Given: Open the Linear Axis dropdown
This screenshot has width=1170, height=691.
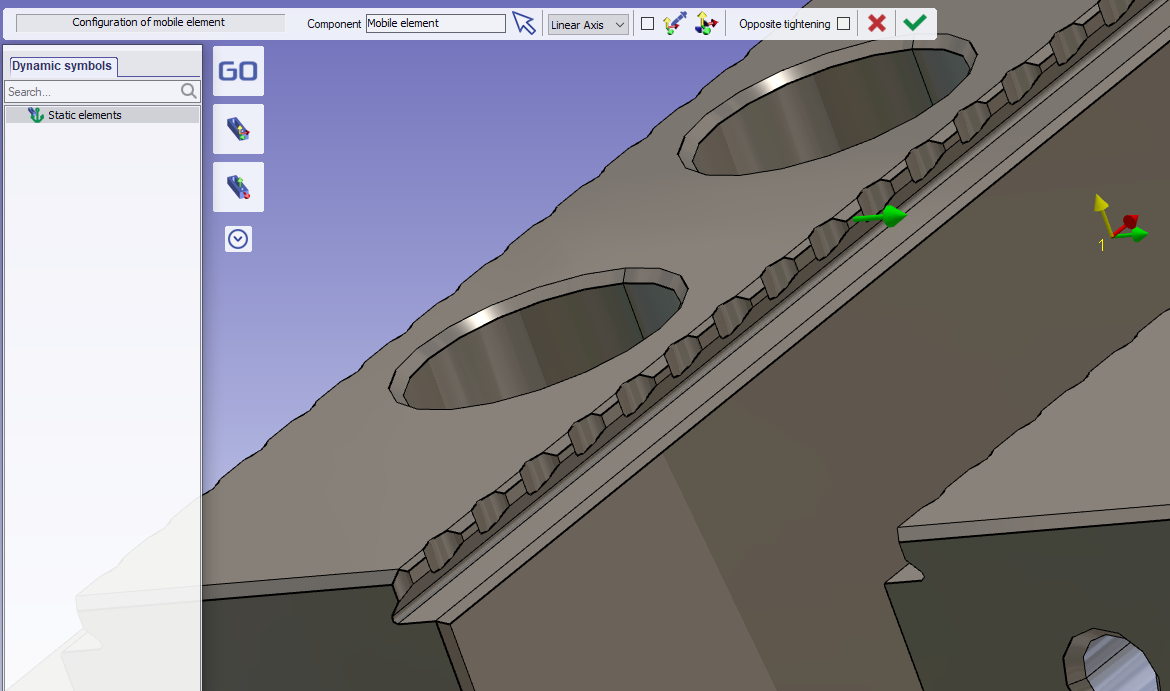Looking at the screenshot, I should point(588,24).
